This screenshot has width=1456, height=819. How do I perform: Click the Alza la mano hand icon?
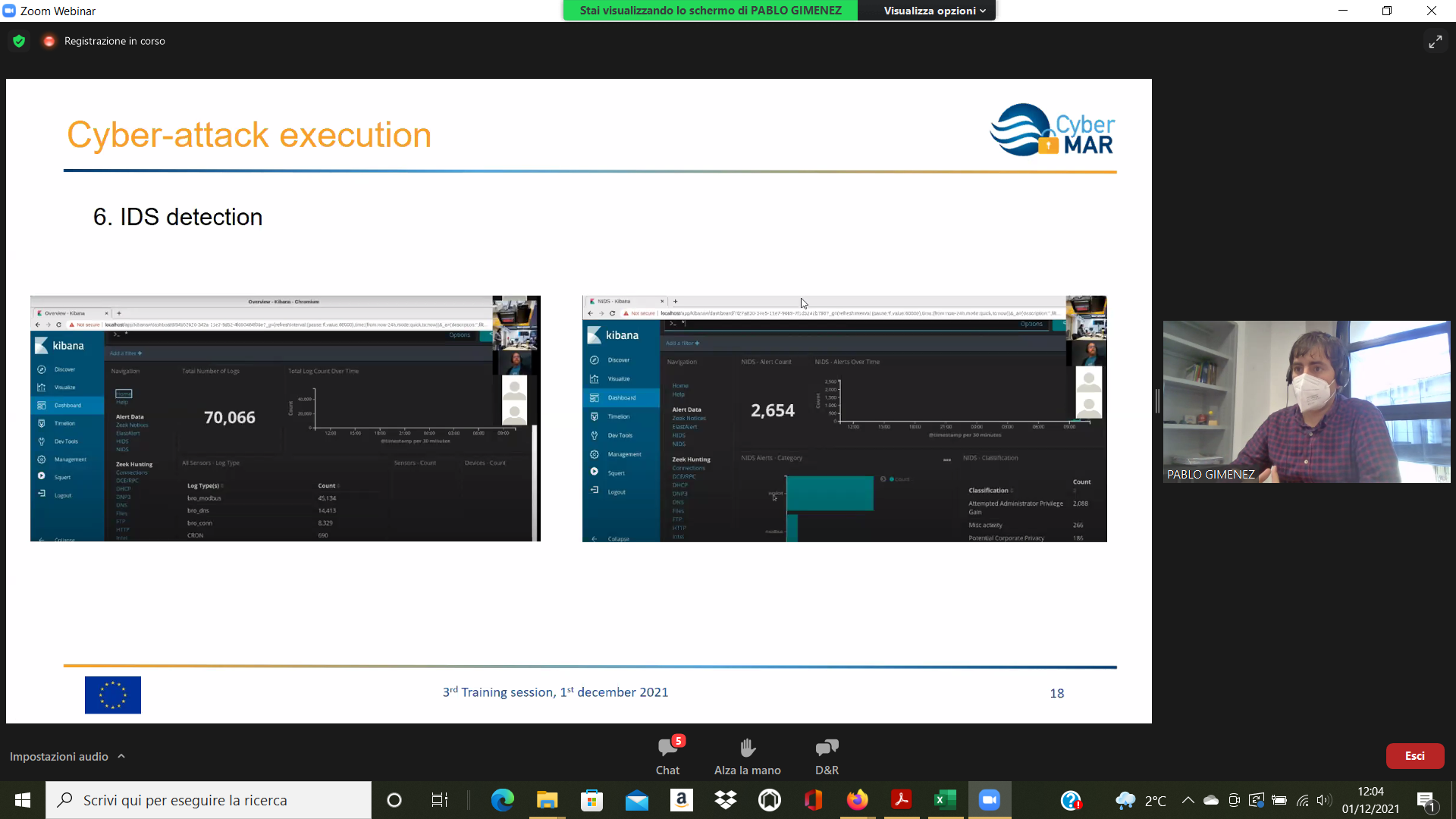747,748
